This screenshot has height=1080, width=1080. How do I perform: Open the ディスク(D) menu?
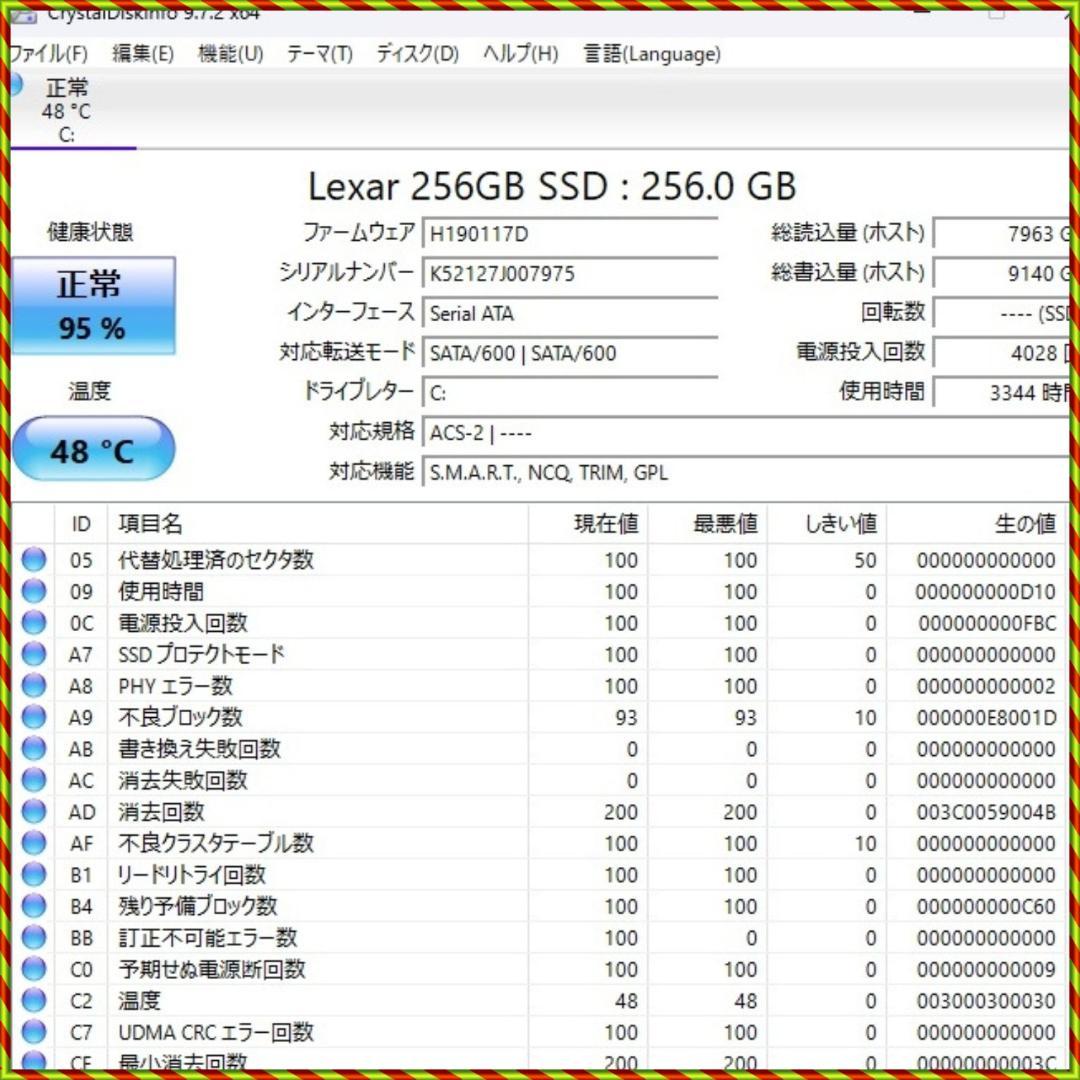pos(417,54)
